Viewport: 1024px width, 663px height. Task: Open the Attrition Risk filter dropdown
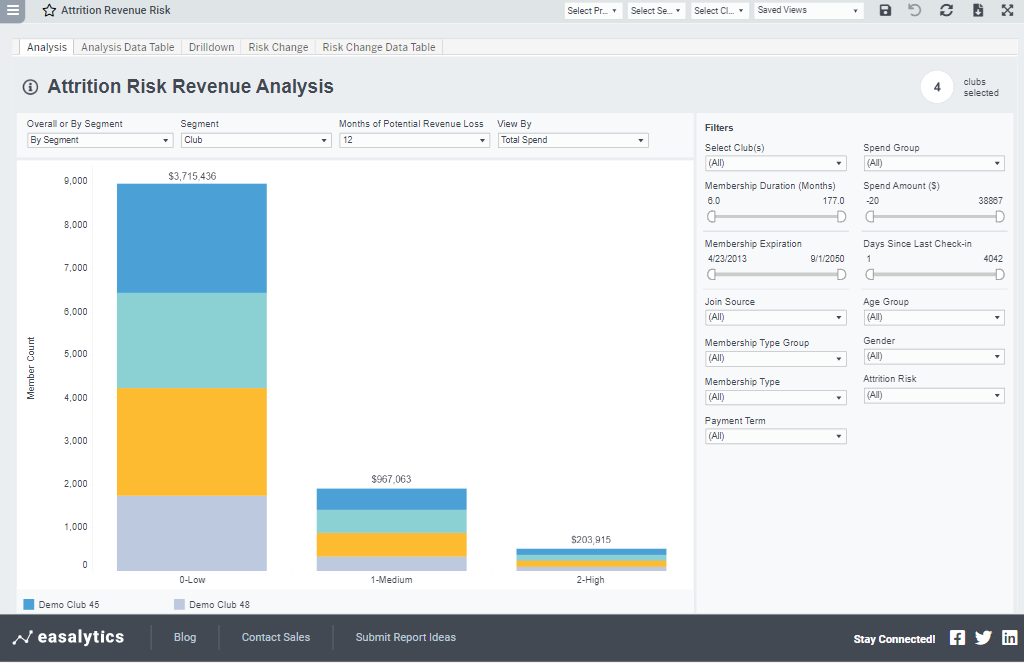pyautogui.click(x=933, y=396)
